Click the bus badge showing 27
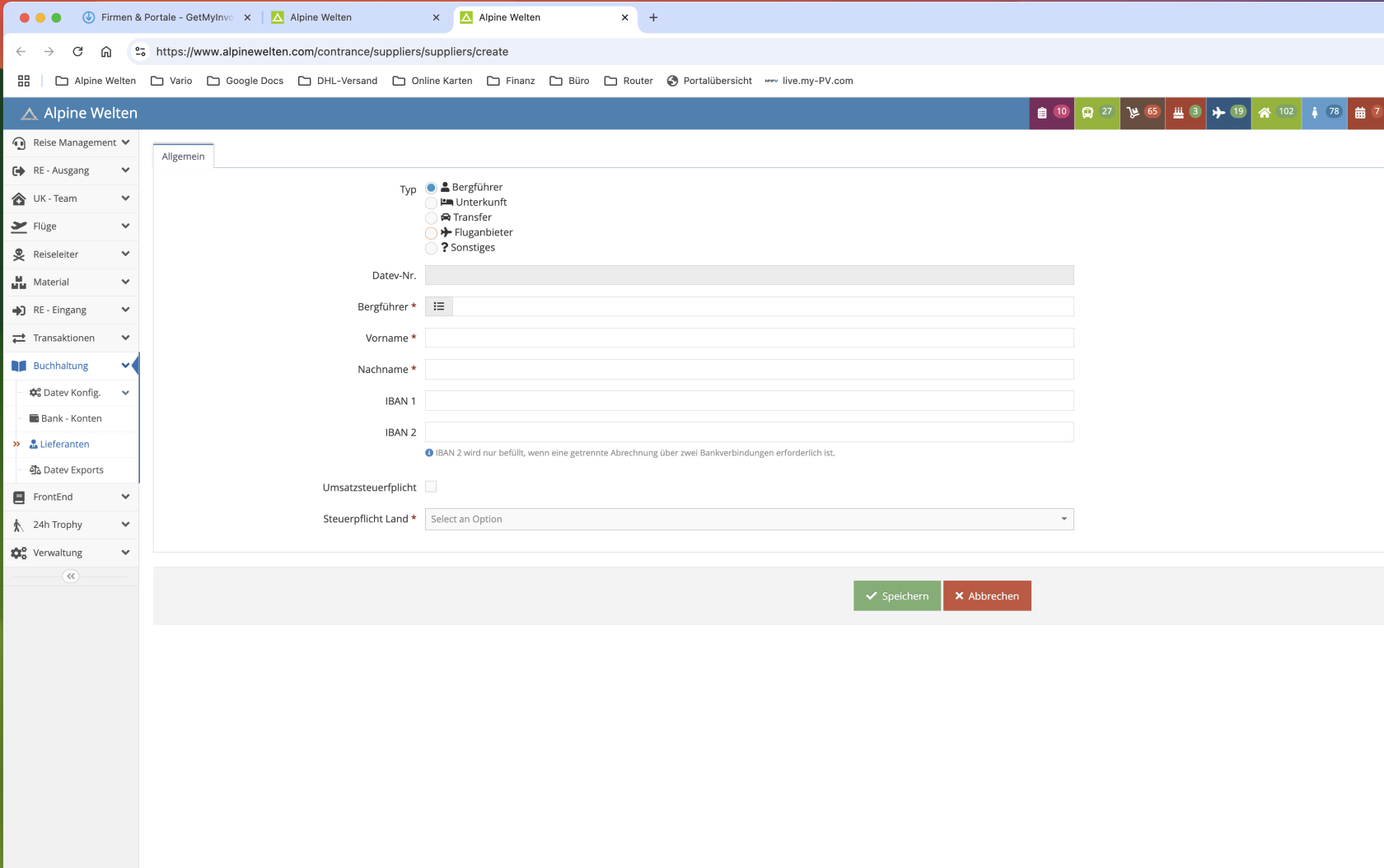 [1096, 113]
